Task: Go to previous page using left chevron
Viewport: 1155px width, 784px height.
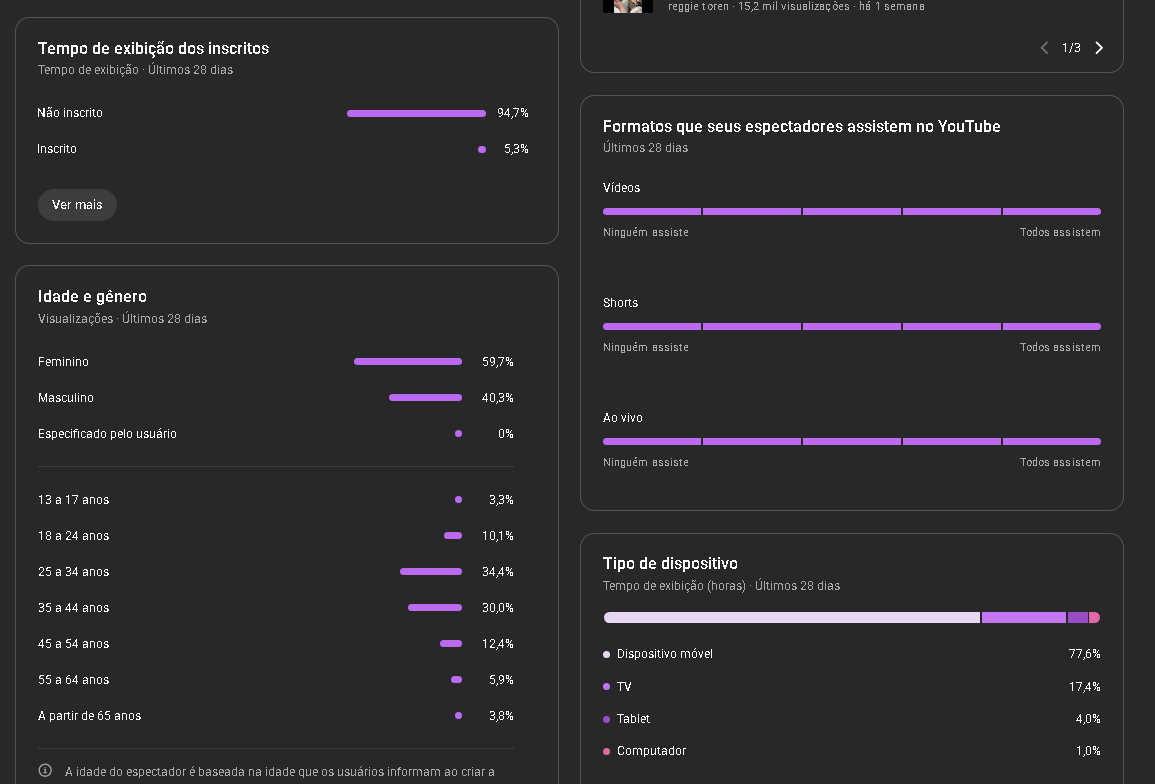Action: 1044,48
